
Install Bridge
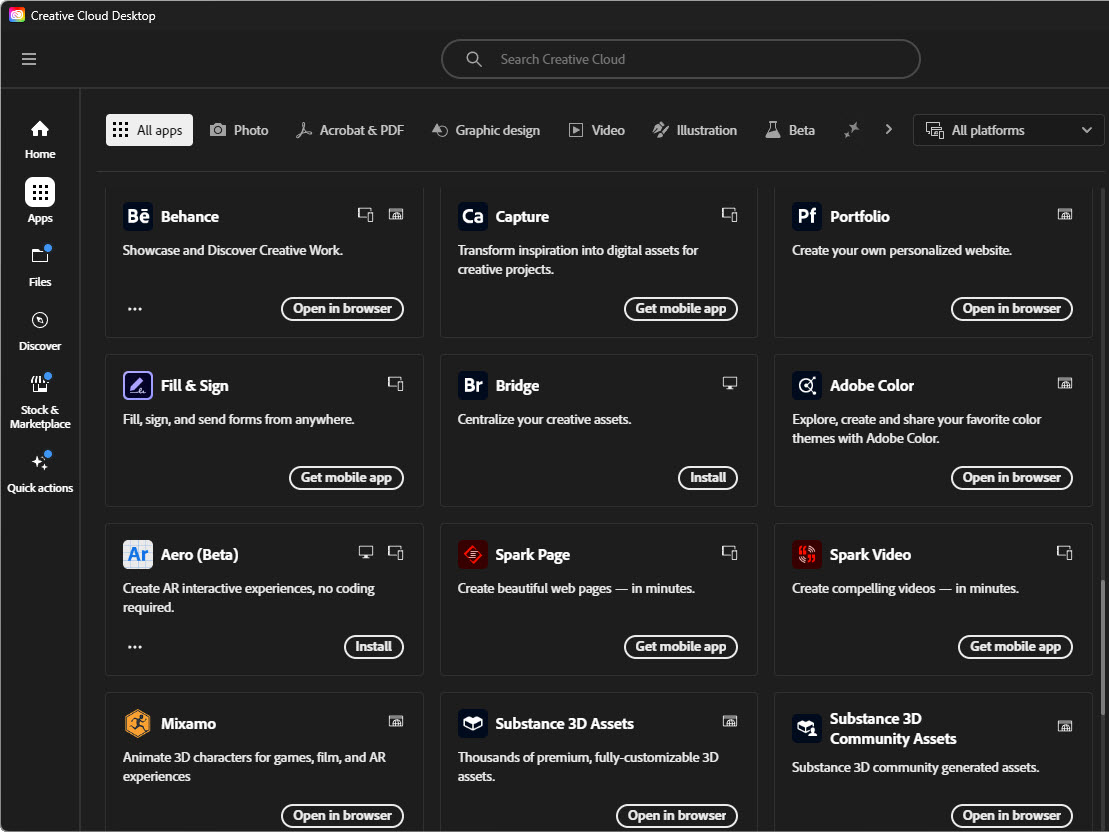[x=708, y=478]
